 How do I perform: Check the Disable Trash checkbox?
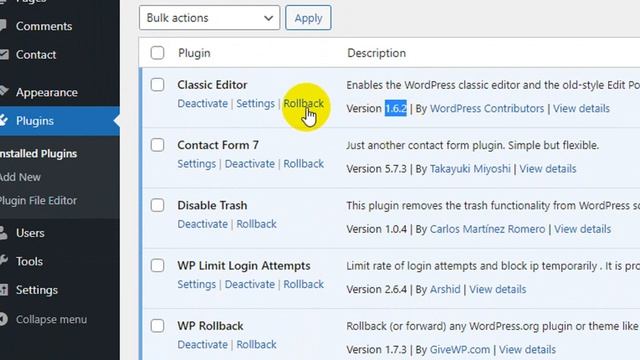pos(157,205)
